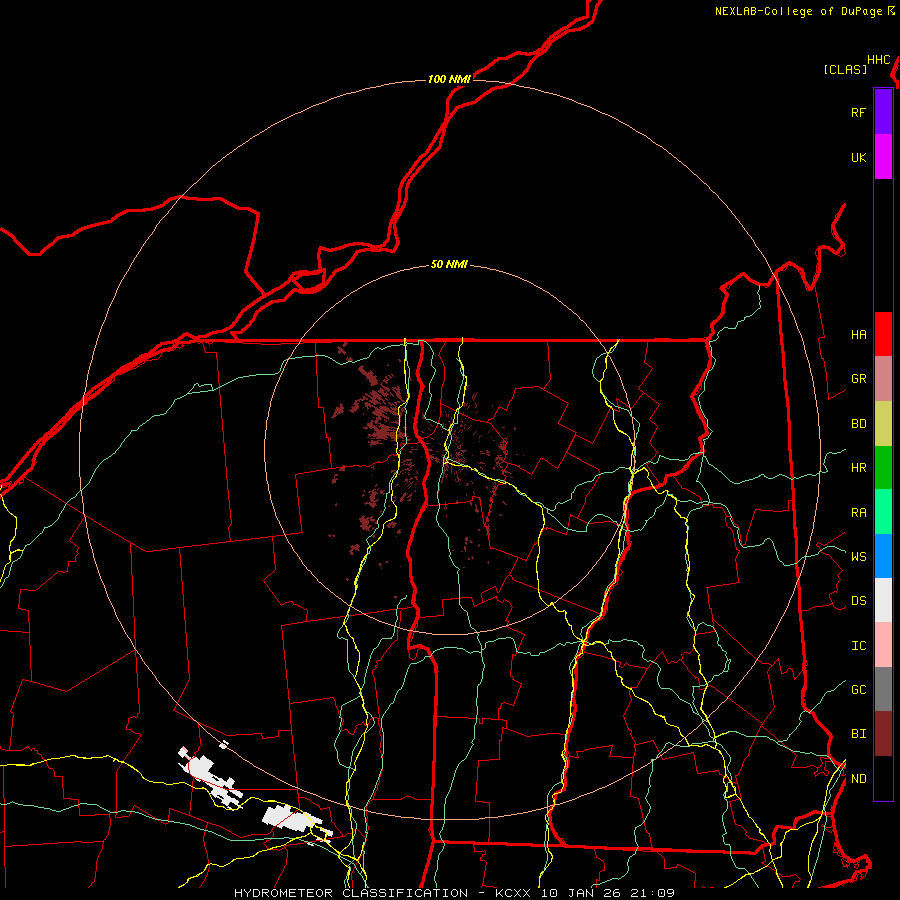The height and width of the screenshot is (900, 900).
Task: Click the DS legend label
Action: pyautogui.click(x=858, y=601)
